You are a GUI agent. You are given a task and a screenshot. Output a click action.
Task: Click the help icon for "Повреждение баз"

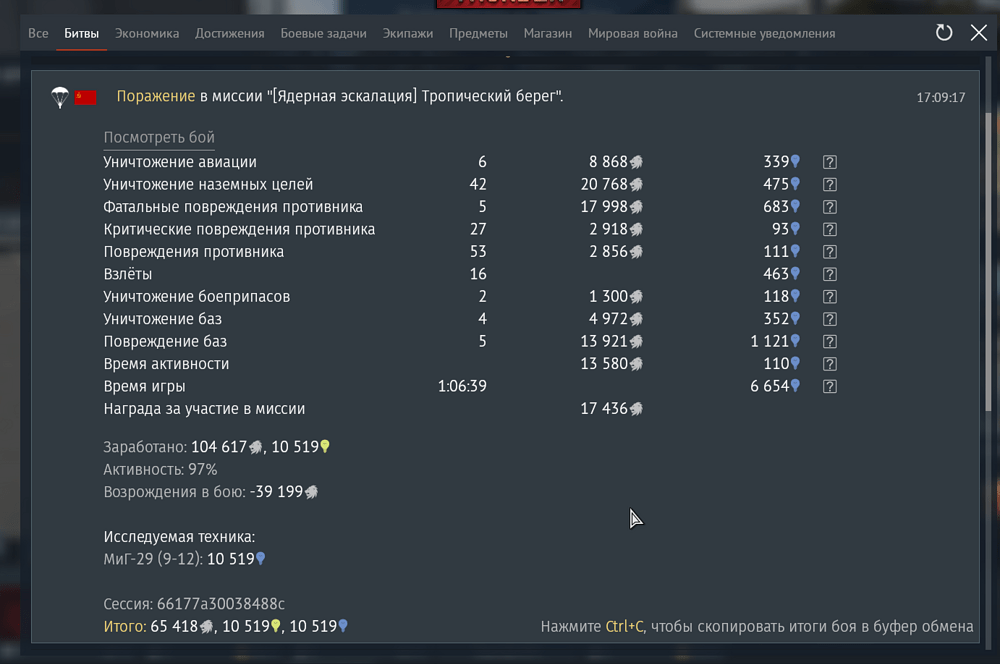click(829, 341)
